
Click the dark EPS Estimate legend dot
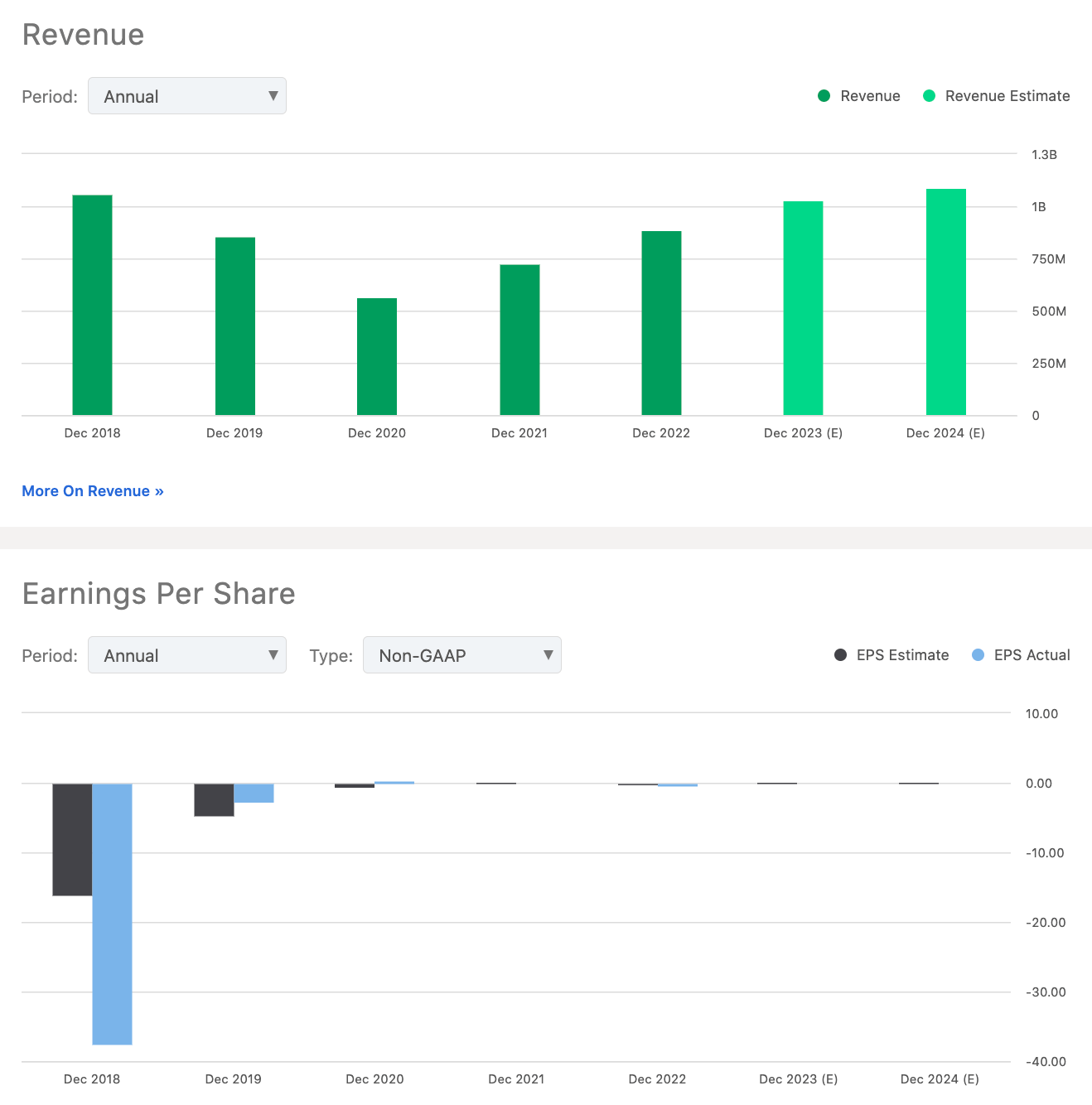(x=840, y=655)
